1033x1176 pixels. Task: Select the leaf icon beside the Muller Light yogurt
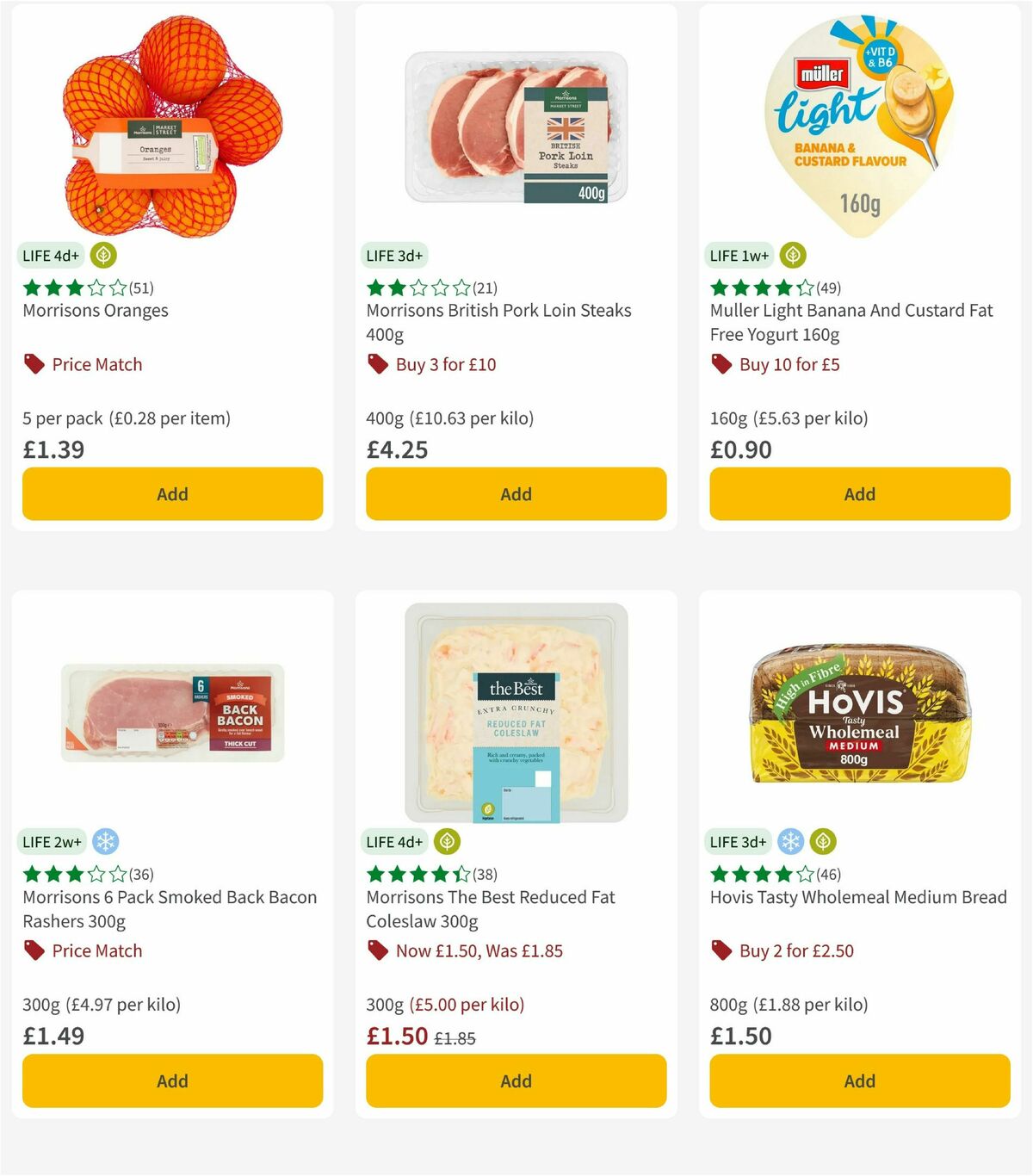[x=791, y=255]
